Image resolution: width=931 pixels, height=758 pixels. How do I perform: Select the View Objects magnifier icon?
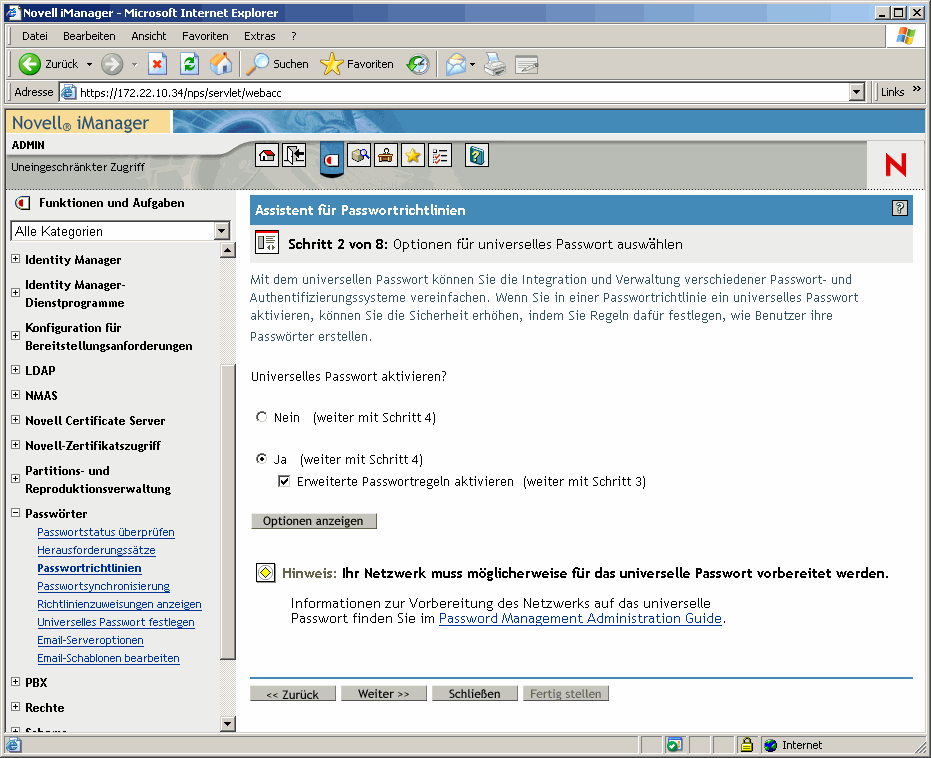coord(360,155)
